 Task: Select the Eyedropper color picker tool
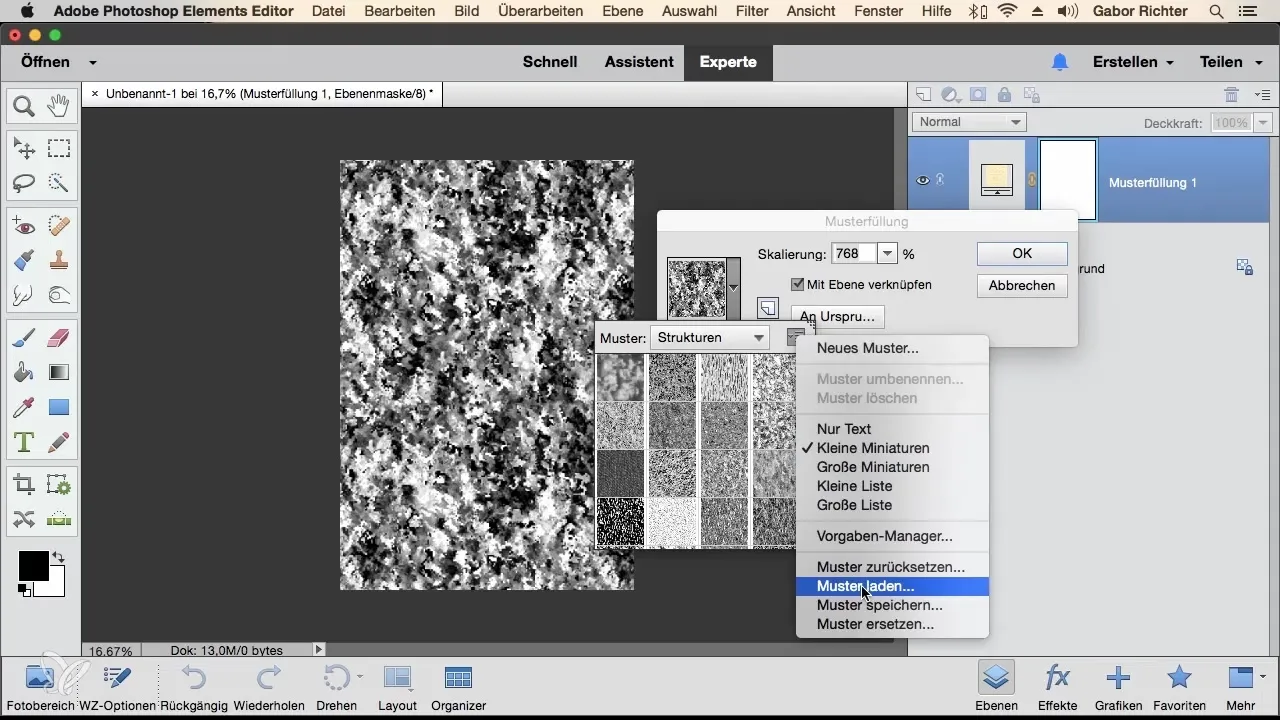24,407
